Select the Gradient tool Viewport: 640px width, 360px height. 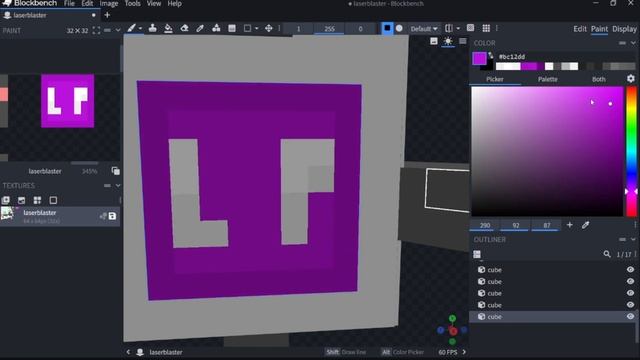[232, 28]
